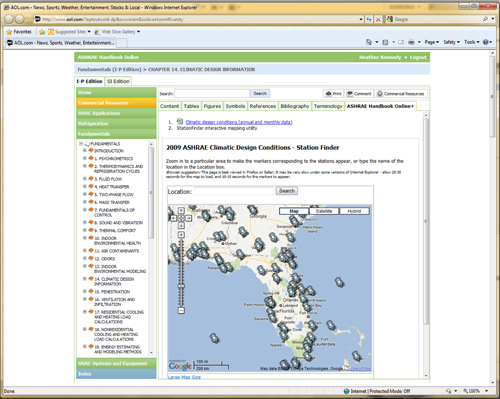
Task: Click the Comment button in handbook toolbar
Action: tap(359, 94)
